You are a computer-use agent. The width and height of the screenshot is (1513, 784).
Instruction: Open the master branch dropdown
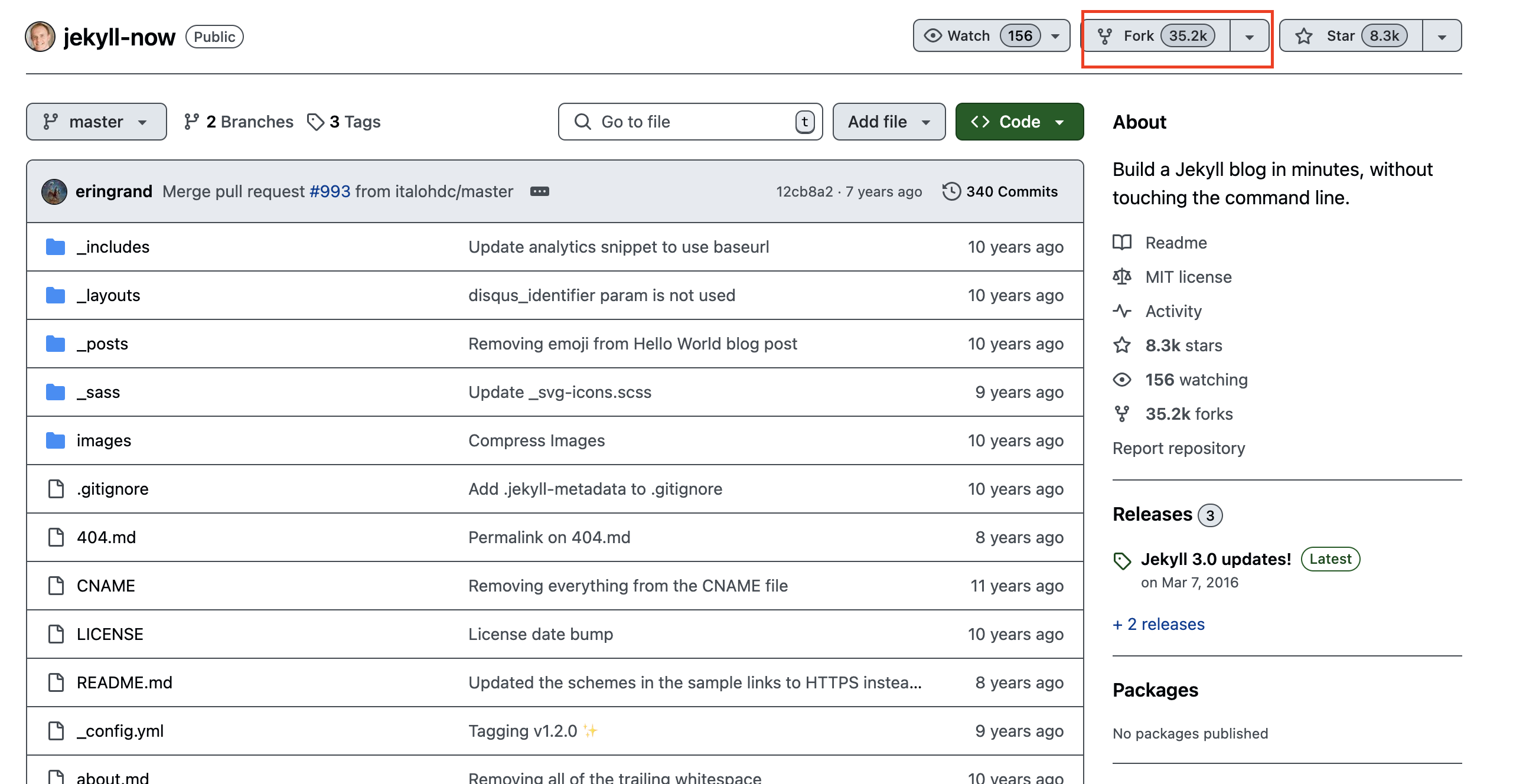coord(96,122)
